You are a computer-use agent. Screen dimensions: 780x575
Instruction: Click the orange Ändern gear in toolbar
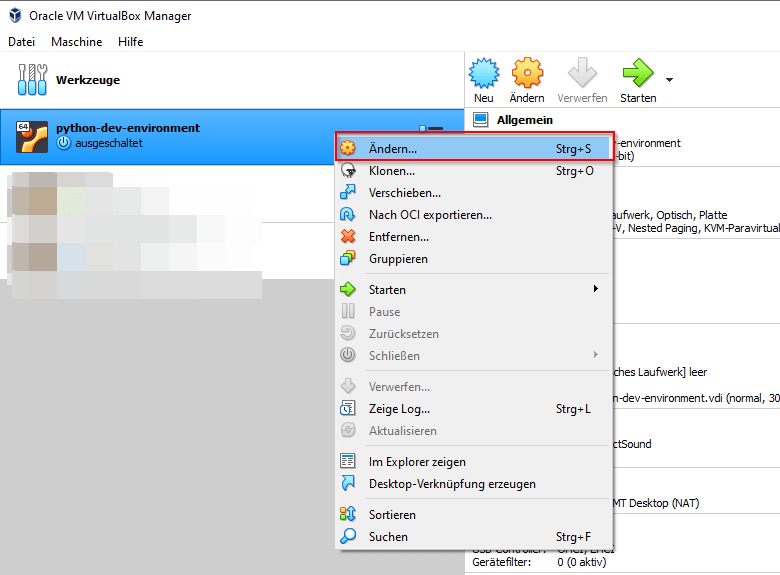[x=527, y=73]
